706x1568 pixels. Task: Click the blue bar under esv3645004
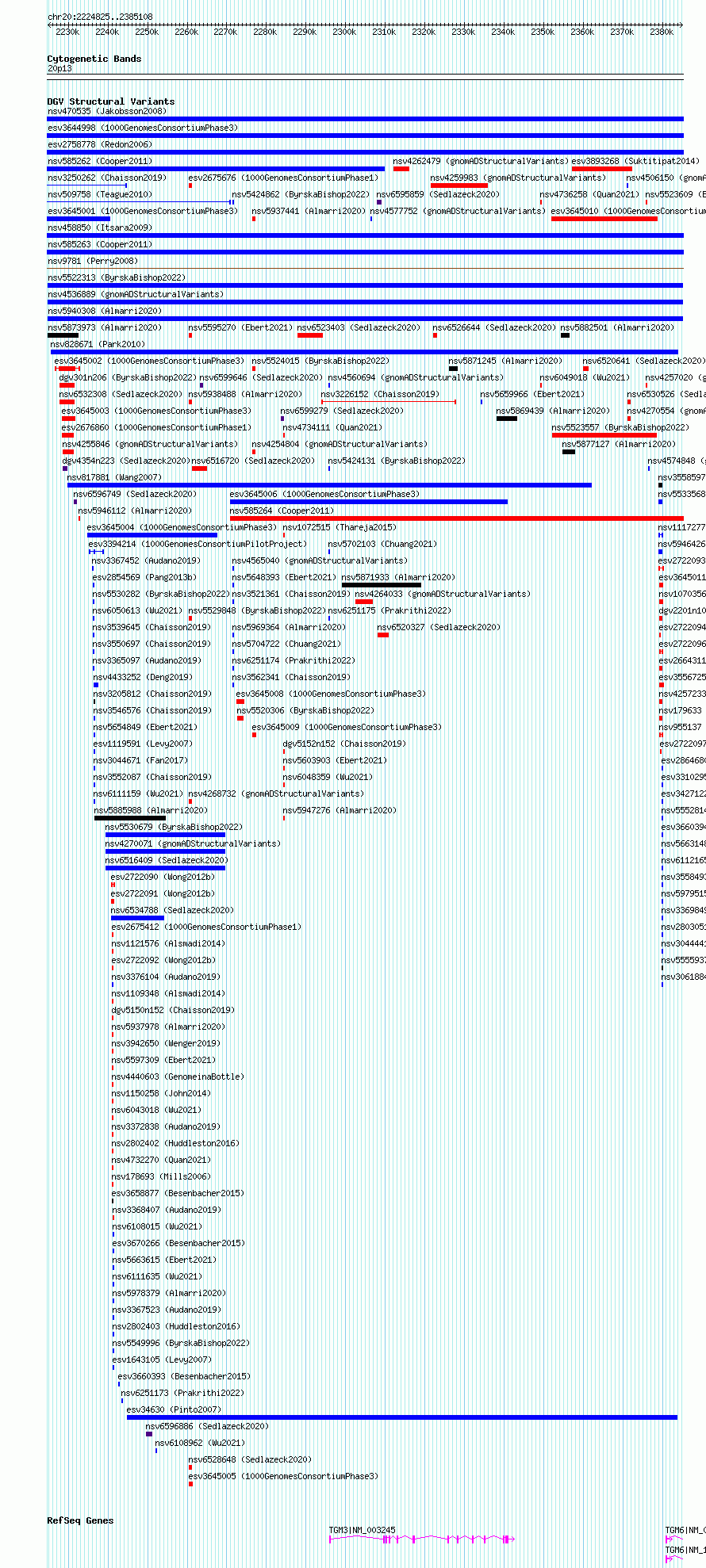click(152, 535)
